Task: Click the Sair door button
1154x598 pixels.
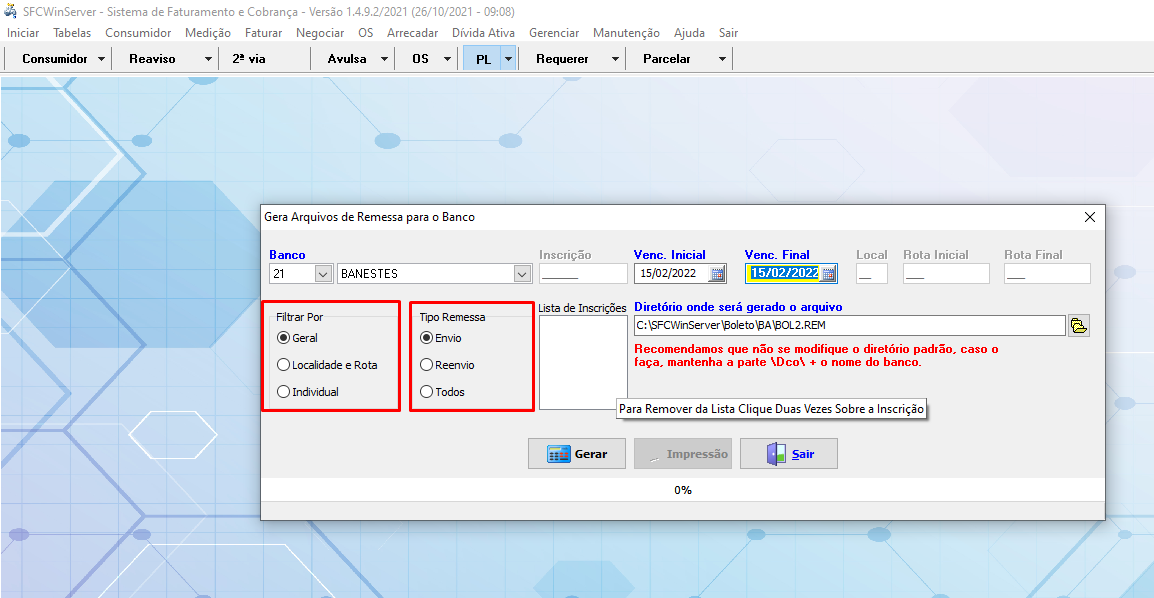Action: 789,454
